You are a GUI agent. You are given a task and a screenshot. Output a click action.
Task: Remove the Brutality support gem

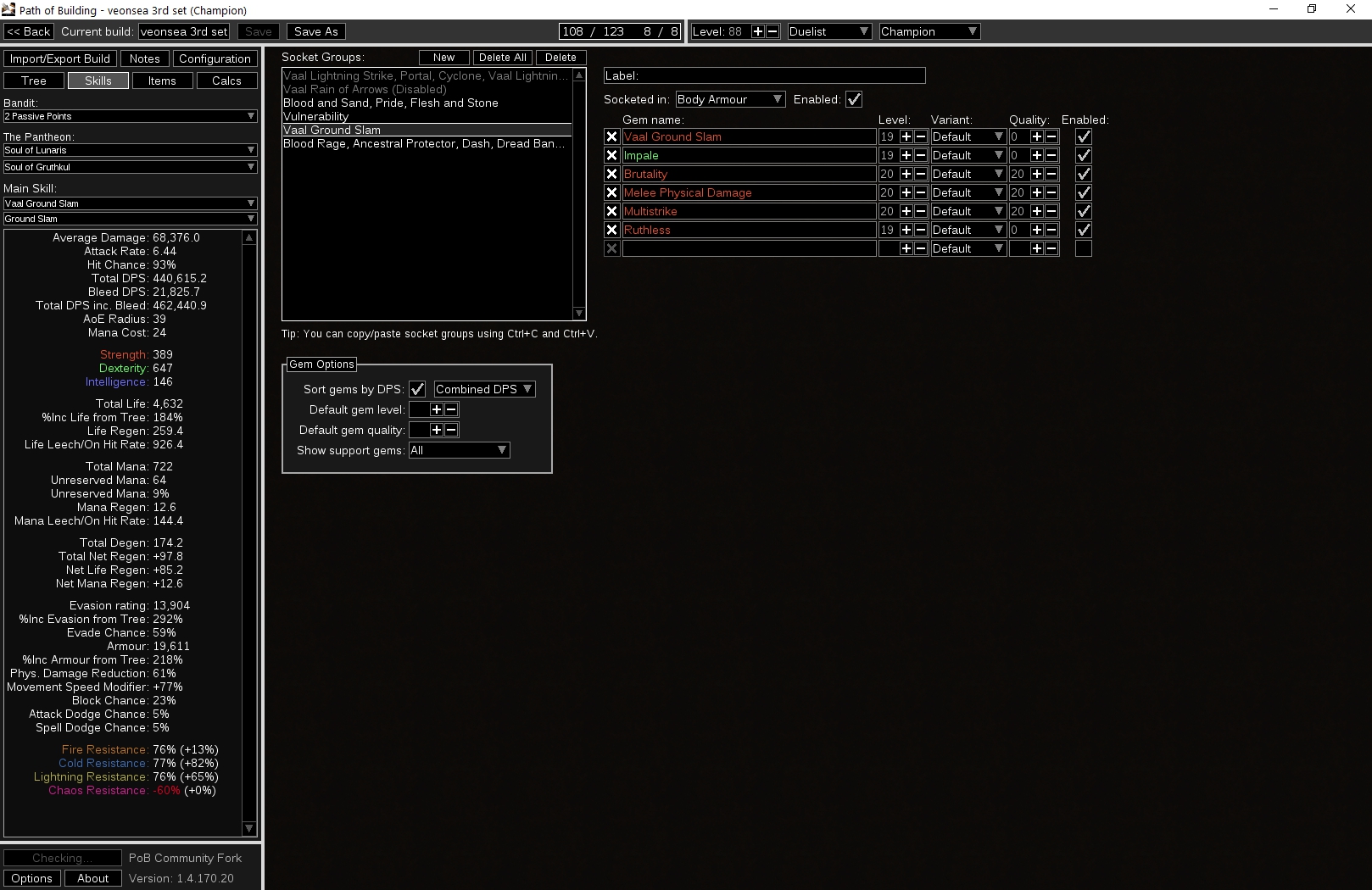click(611, 174)
